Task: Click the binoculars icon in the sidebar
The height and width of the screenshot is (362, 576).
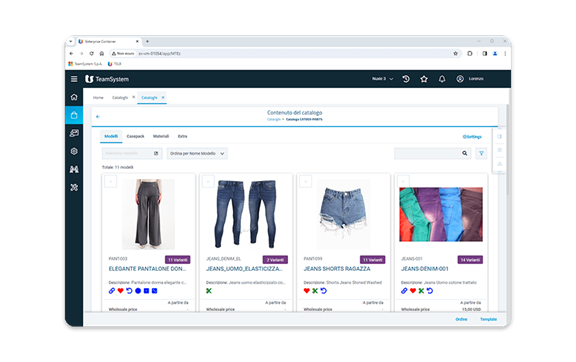Action: coord(74,169)
